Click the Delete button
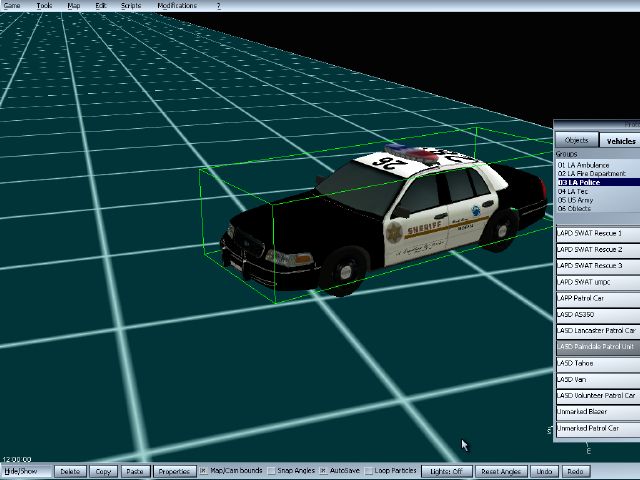Screen dimensions: 640x480 70,471
